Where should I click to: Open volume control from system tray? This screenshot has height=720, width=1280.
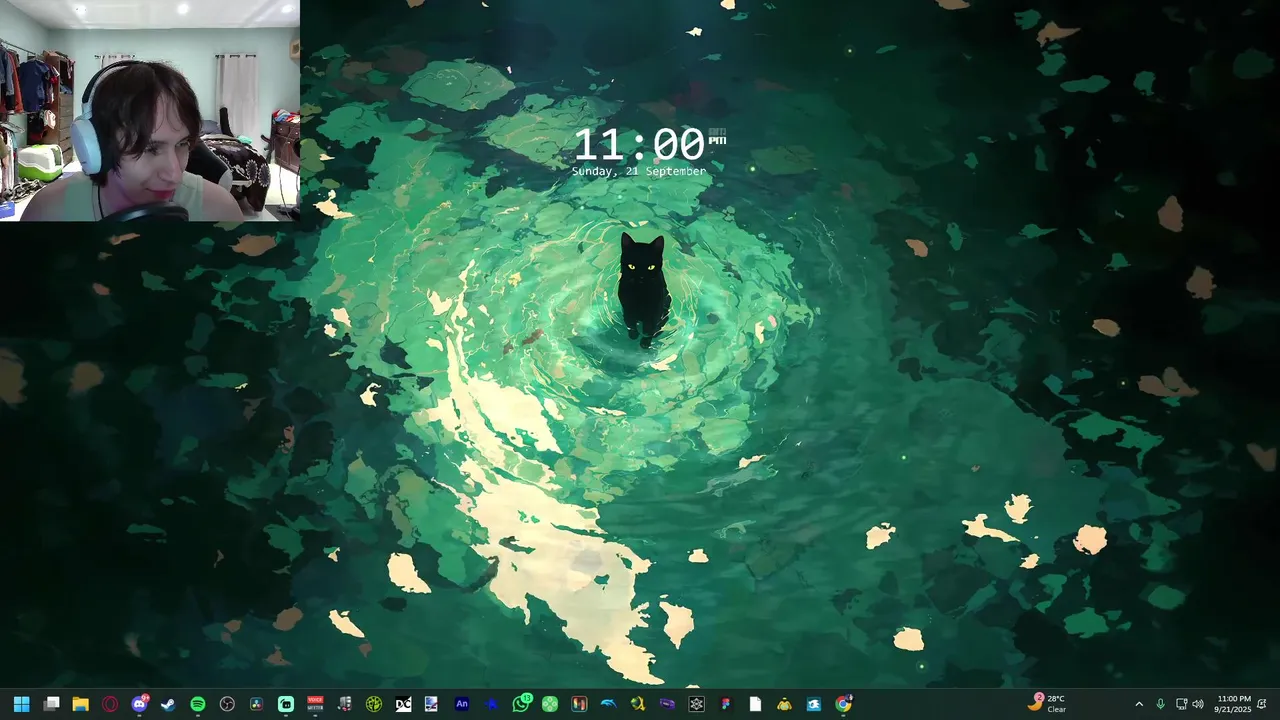click(1198, 704)
